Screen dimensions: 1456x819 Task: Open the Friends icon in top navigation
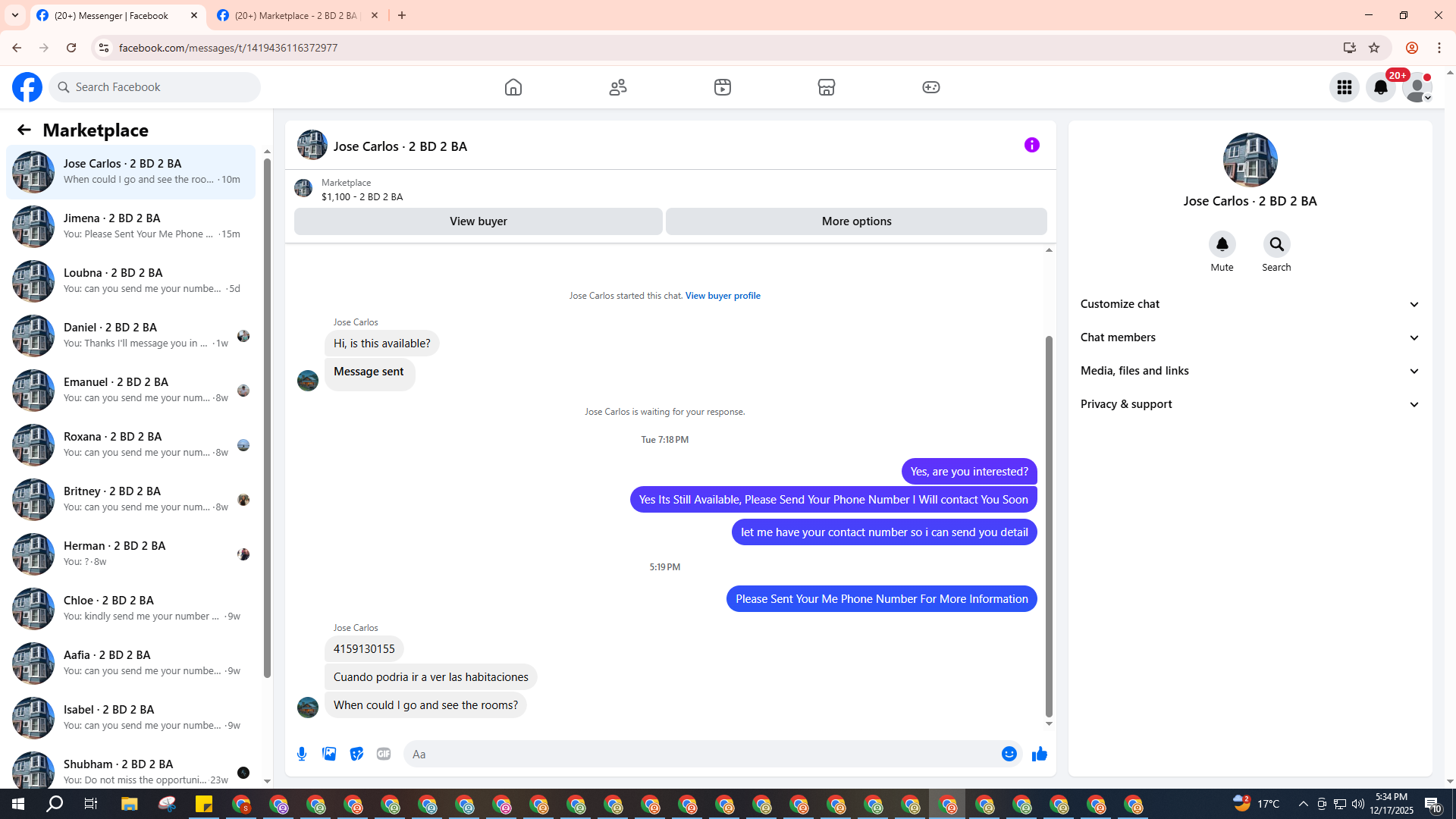(x=618, y=87)
